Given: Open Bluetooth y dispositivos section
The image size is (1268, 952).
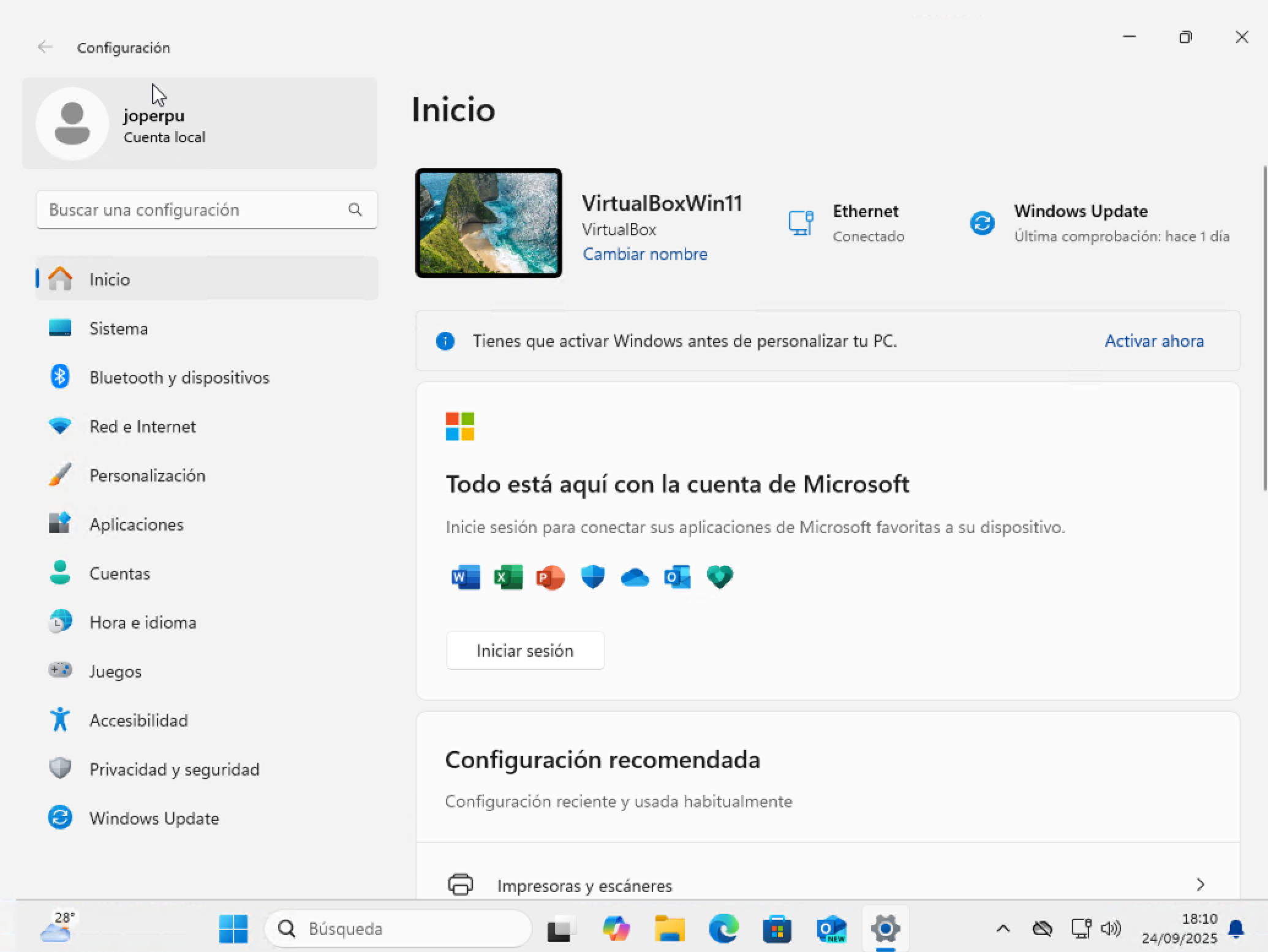Looking at the screenshot, I should point(207,377).
